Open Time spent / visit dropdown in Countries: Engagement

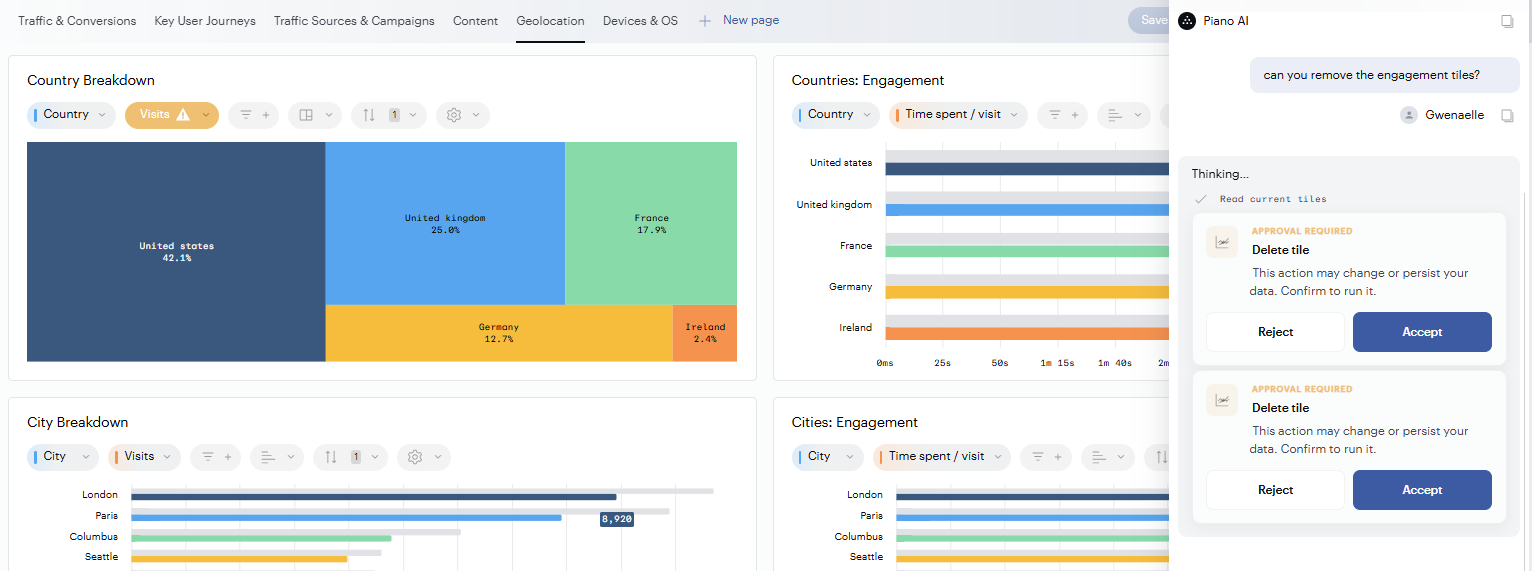coord(958,115)
